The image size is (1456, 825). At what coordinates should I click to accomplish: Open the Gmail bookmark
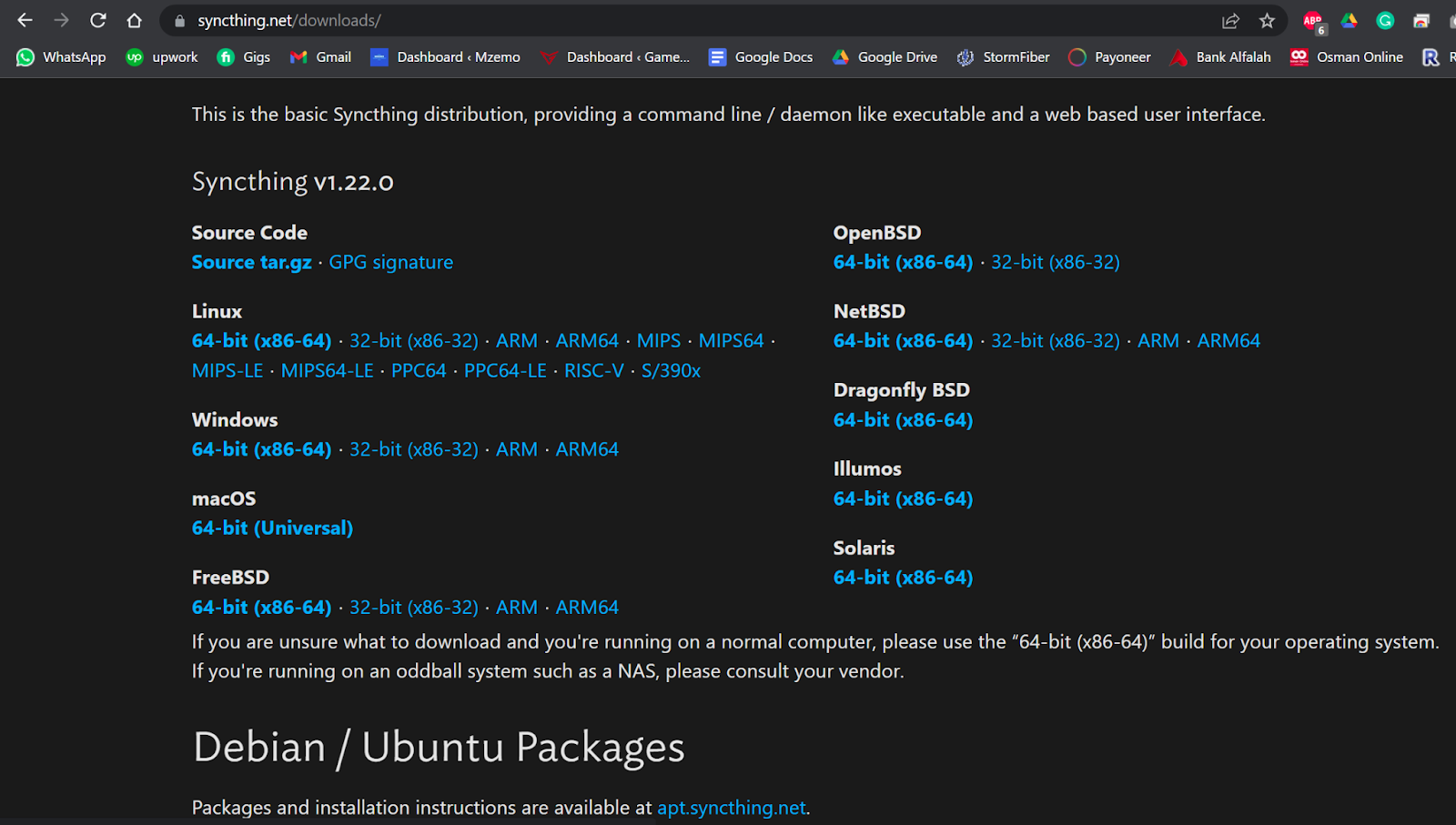(x=320, y=57)
